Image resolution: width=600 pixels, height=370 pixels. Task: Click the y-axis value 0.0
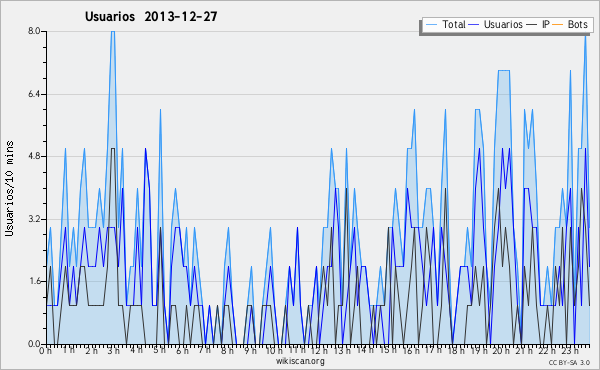[x=34, y=344]
